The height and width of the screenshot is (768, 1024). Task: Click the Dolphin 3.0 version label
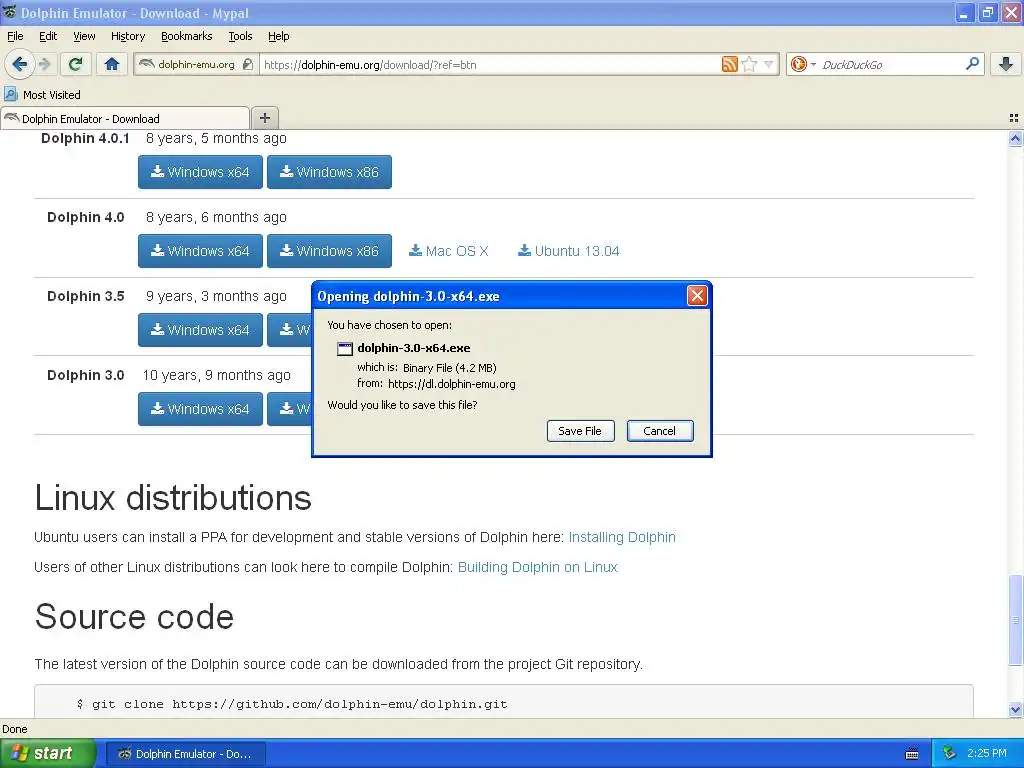(x=86, y=375)
